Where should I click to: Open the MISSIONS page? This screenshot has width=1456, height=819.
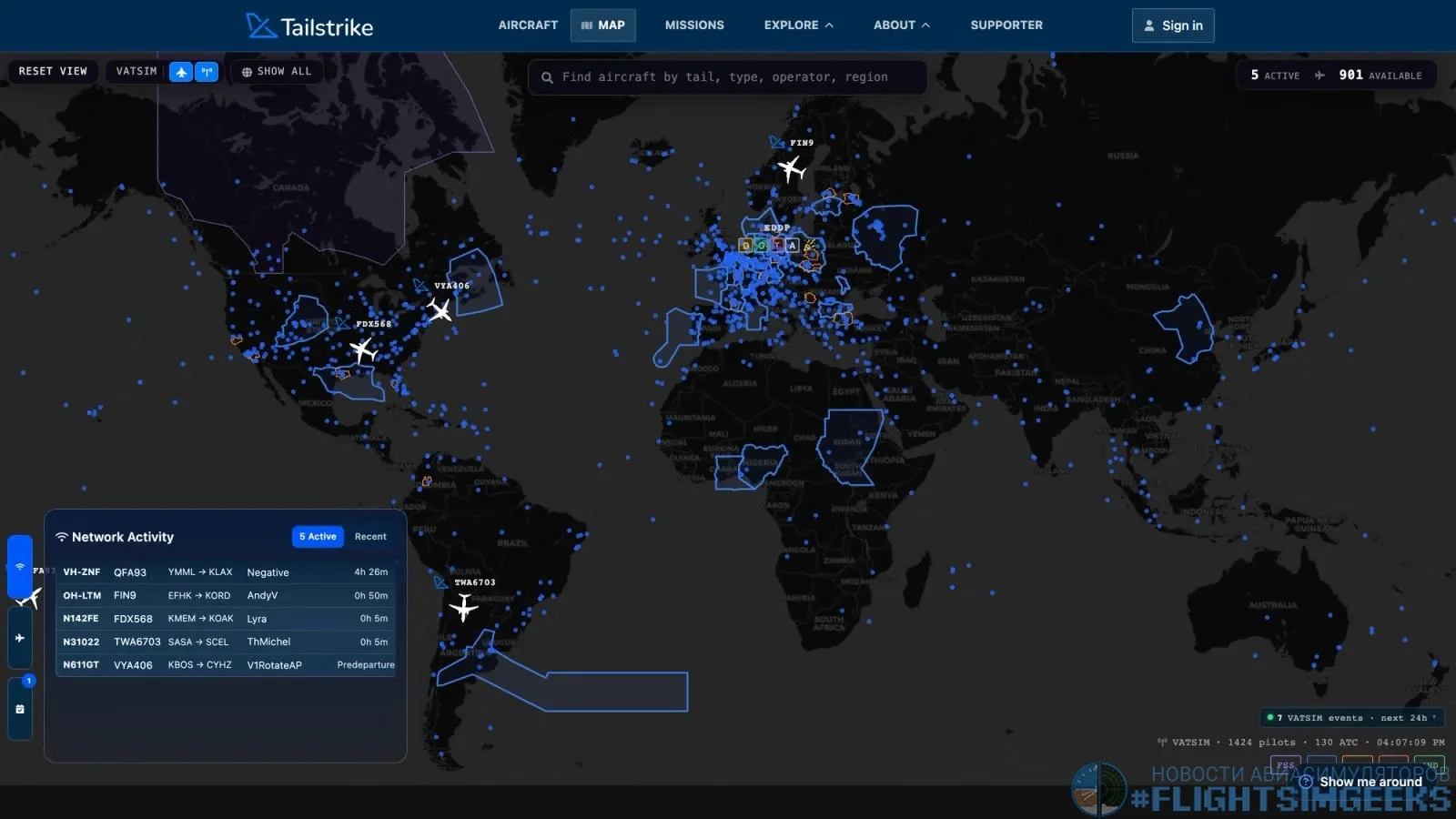click(x=694, y=25)
